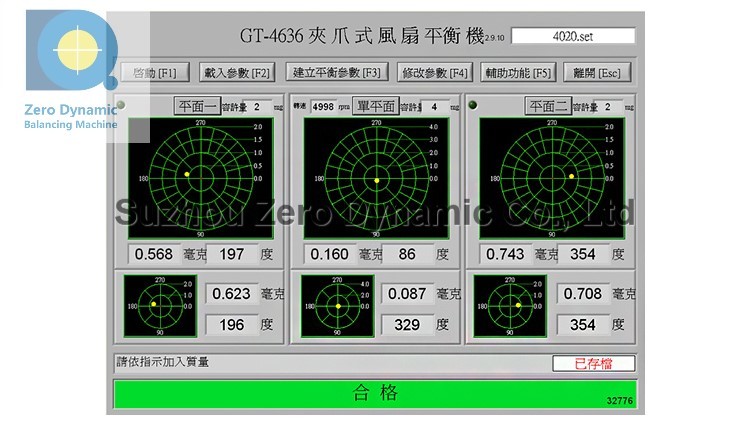Click the GT-4636 title text
Screen dimensions: 750x425
pyautogui.click(x=362, y=36)
